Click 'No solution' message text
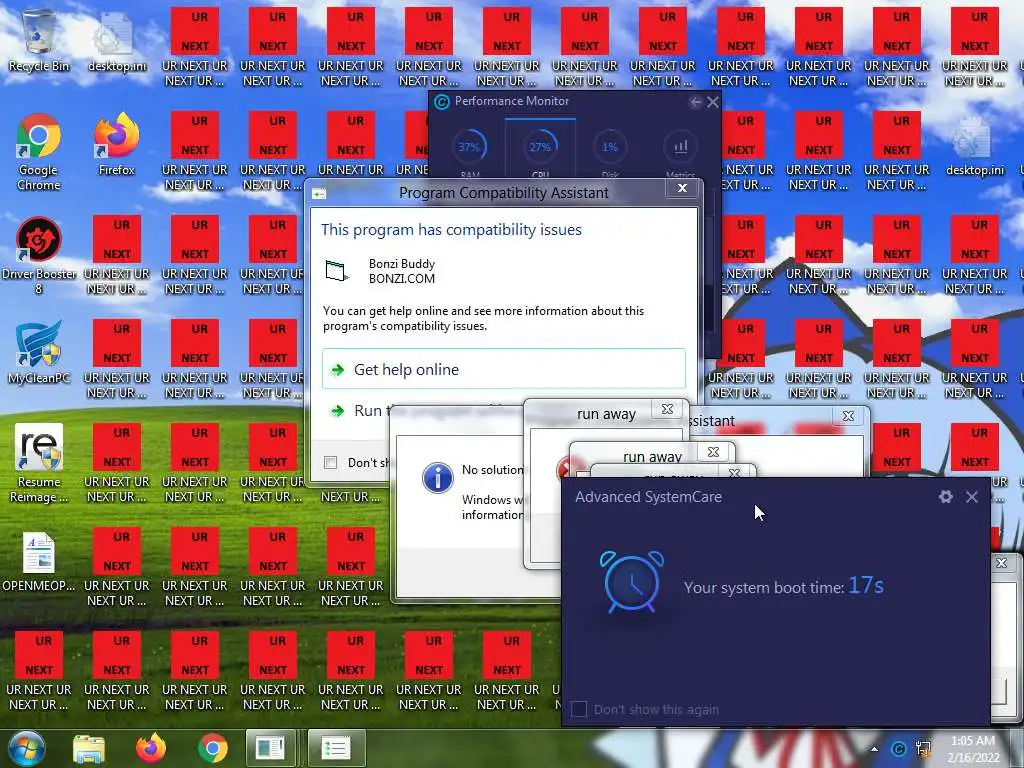The image size is (1024, 768). pyautogui.click(x=492, y=470)
